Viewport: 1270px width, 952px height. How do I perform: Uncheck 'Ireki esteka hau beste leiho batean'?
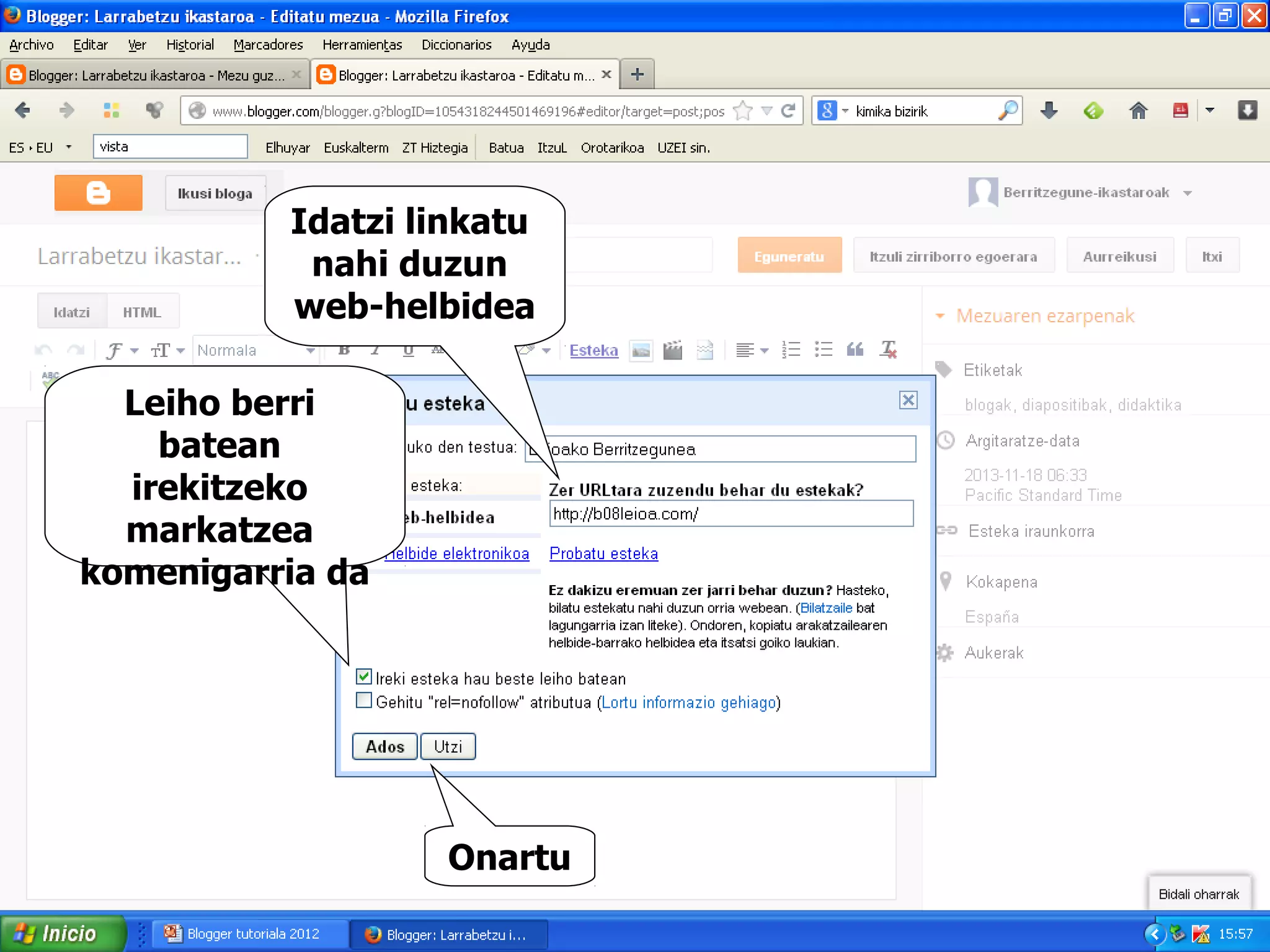364,677
